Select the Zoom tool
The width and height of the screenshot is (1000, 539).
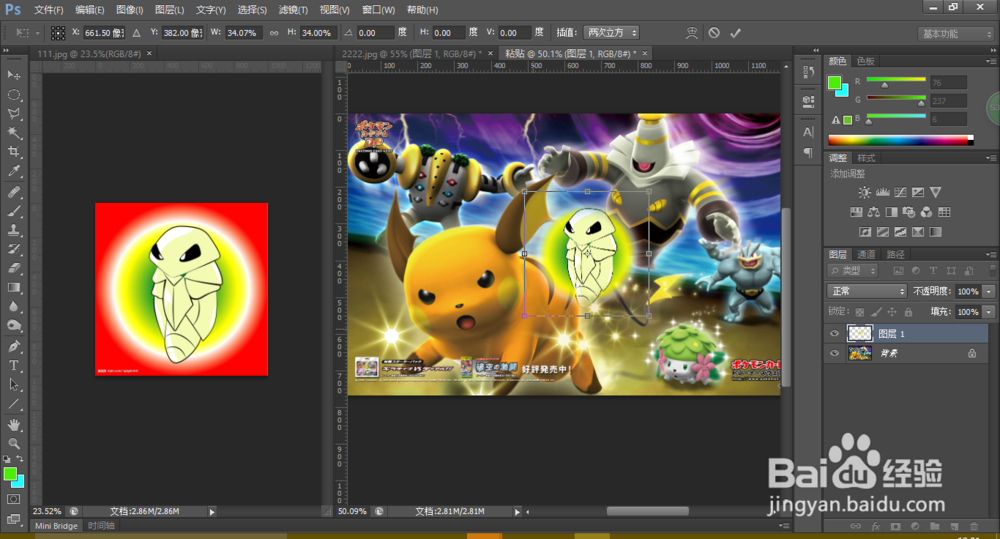point(13,443)
